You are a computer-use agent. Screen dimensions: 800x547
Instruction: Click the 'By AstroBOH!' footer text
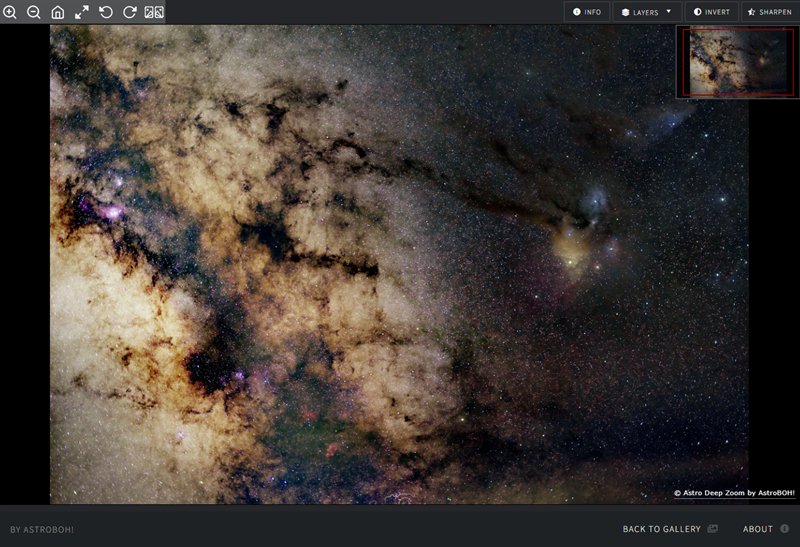click(x=42, y=529)
